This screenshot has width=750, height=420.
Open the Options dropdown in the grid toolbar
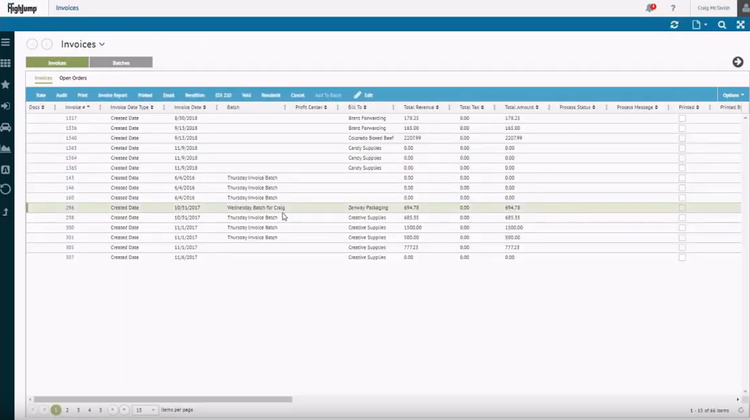[732, 94]
